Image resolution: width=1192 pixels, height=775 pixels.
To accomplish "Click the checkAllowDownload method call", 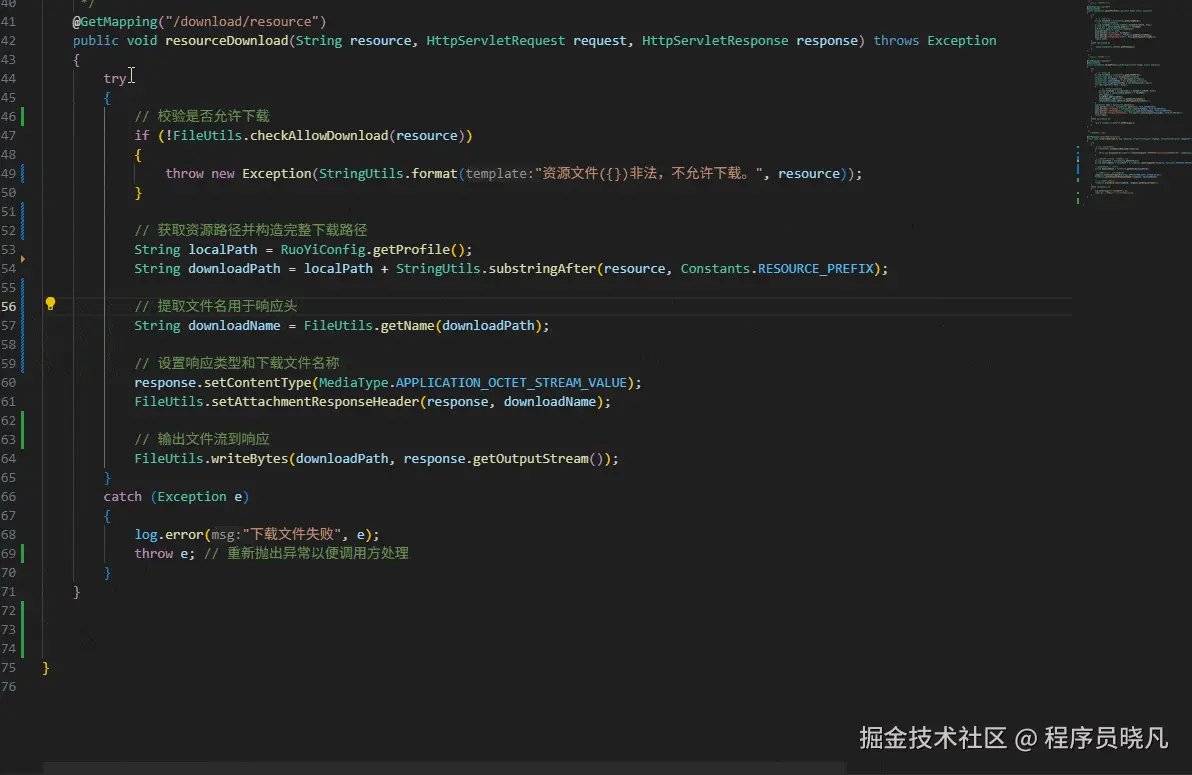I will (319, 135).
